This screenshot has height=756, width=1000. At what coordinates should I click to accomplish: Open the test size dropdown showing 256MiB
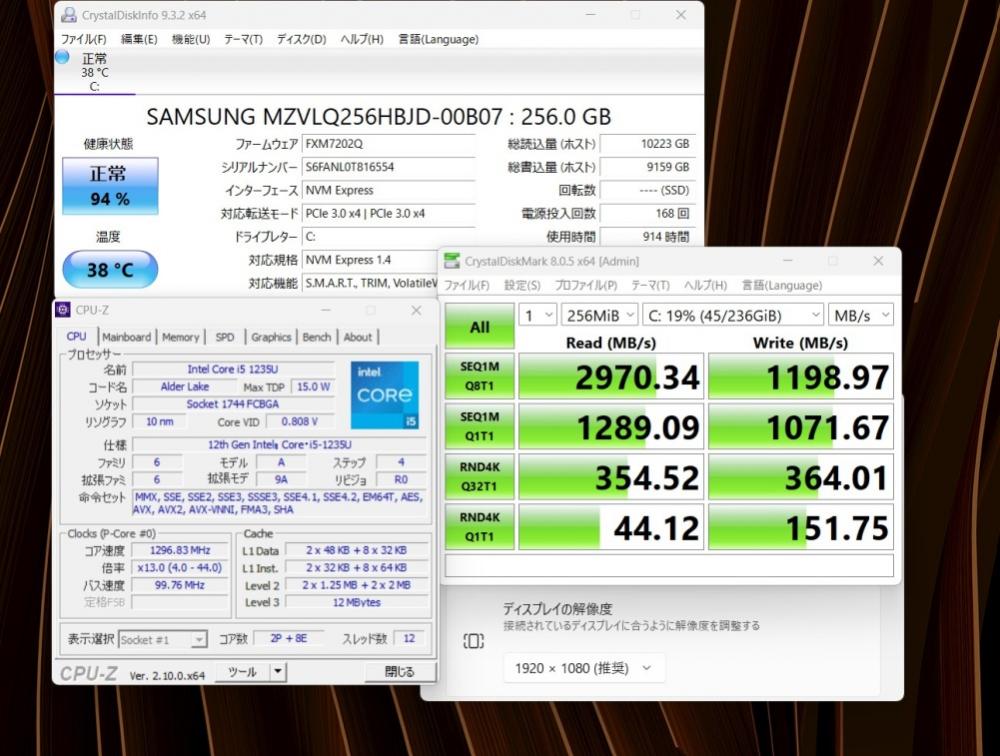(x=599, y=315)
